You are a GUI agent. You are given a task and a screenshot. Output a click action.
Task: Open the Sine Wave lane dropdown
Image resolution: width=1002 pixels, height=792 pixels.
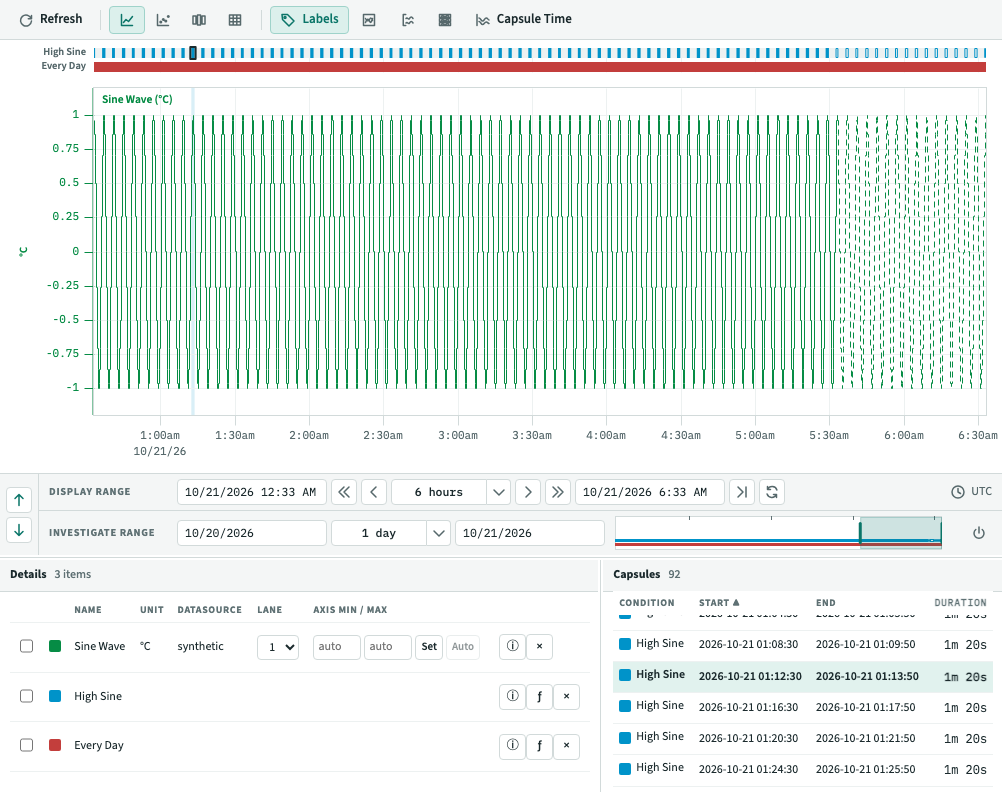[278, 647]
